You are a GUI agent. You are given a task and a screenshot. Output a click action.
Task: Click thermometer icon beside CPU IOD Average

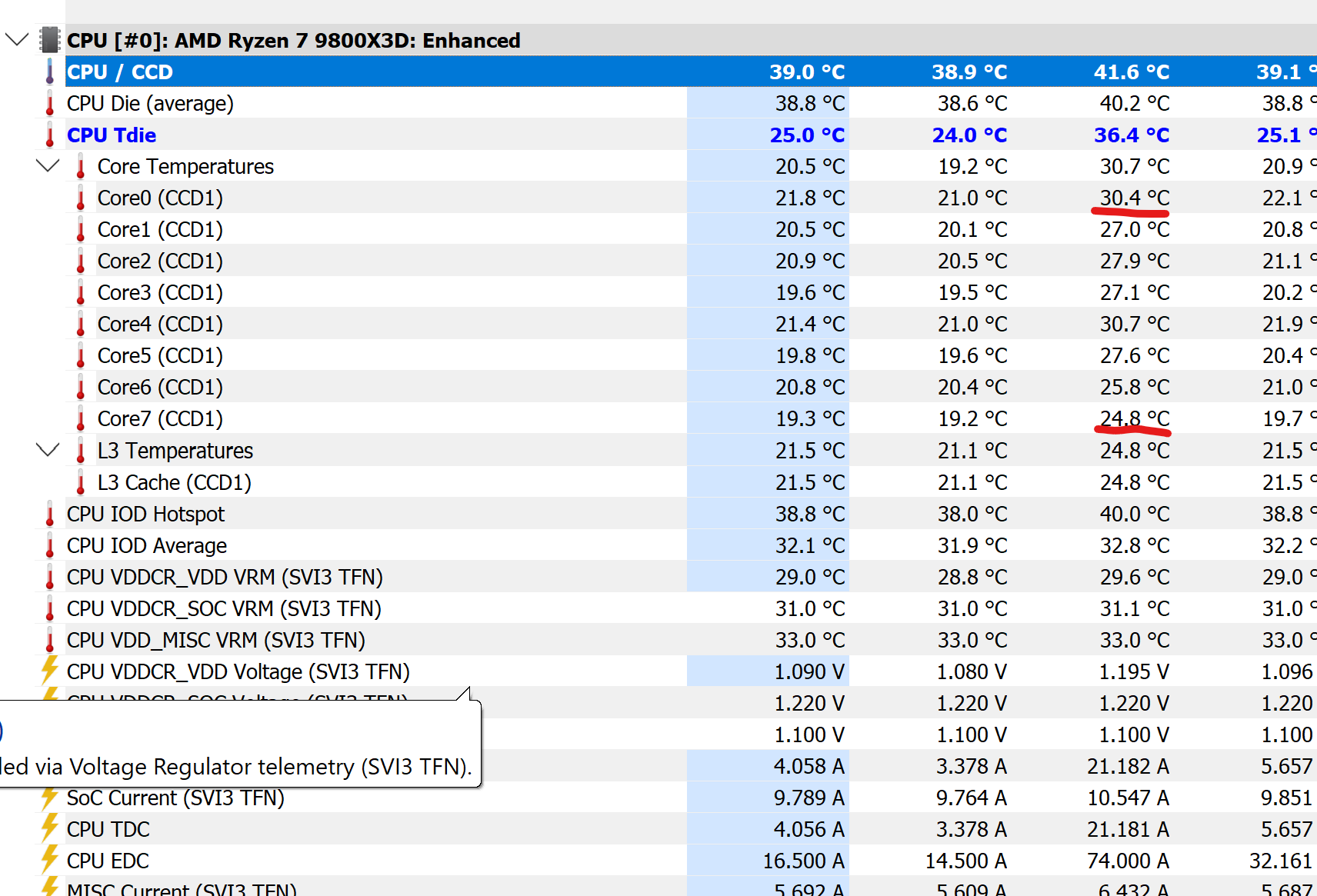pyautogui.click(x=50, y=545)
